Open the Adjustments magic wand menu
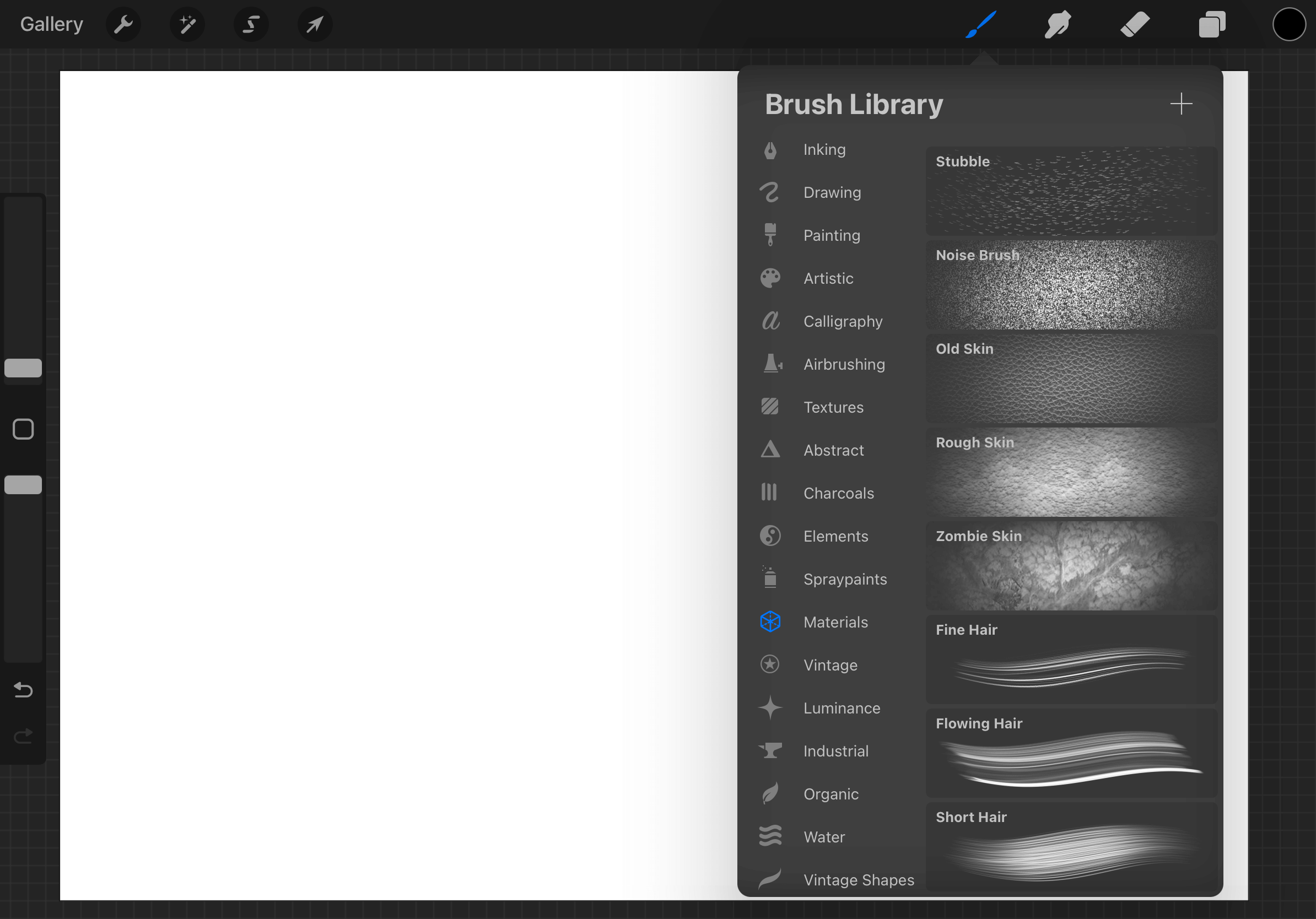The width and height of the screenshot is (1316, 919). coord(187,24)
